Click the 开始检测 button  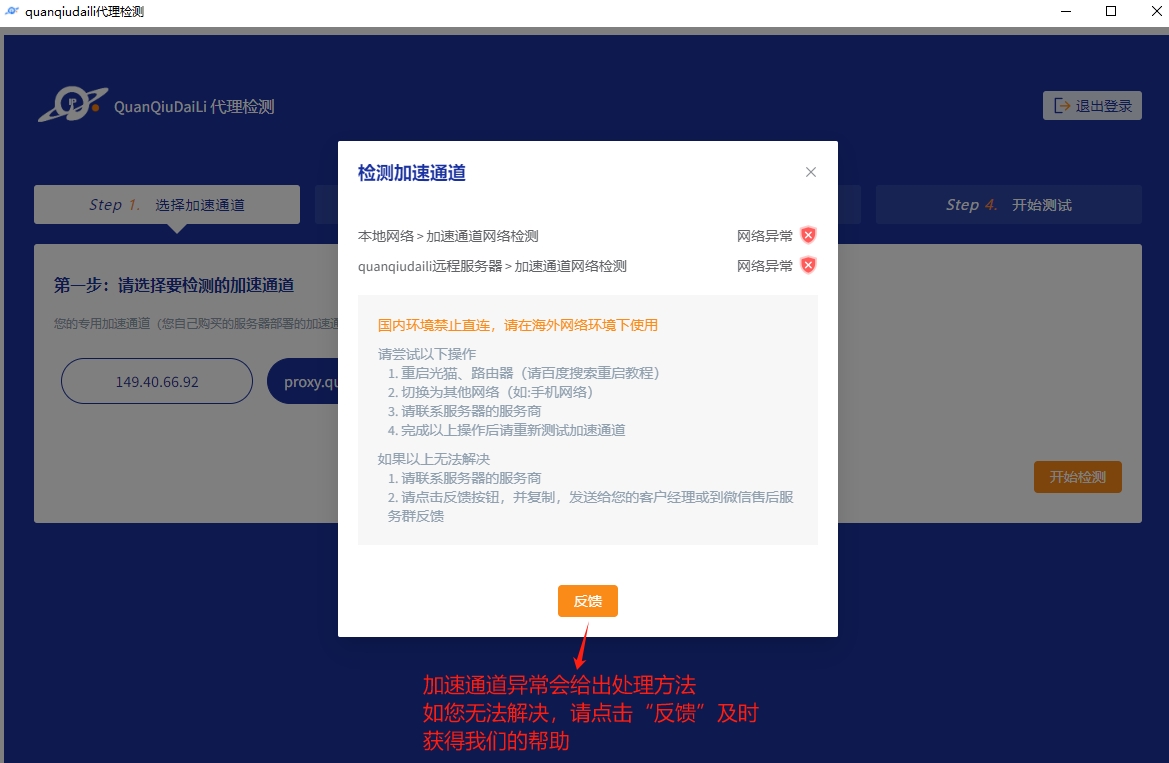point(1077,477)
